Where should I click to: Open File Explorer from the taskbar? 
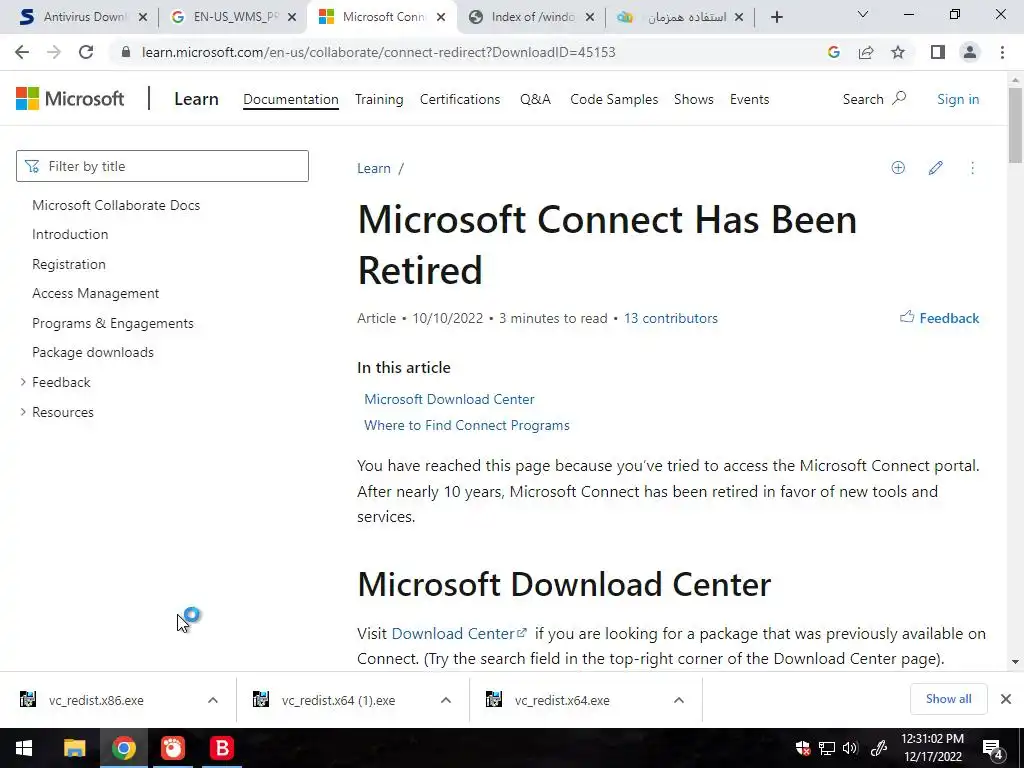click(x=74, y=748)
